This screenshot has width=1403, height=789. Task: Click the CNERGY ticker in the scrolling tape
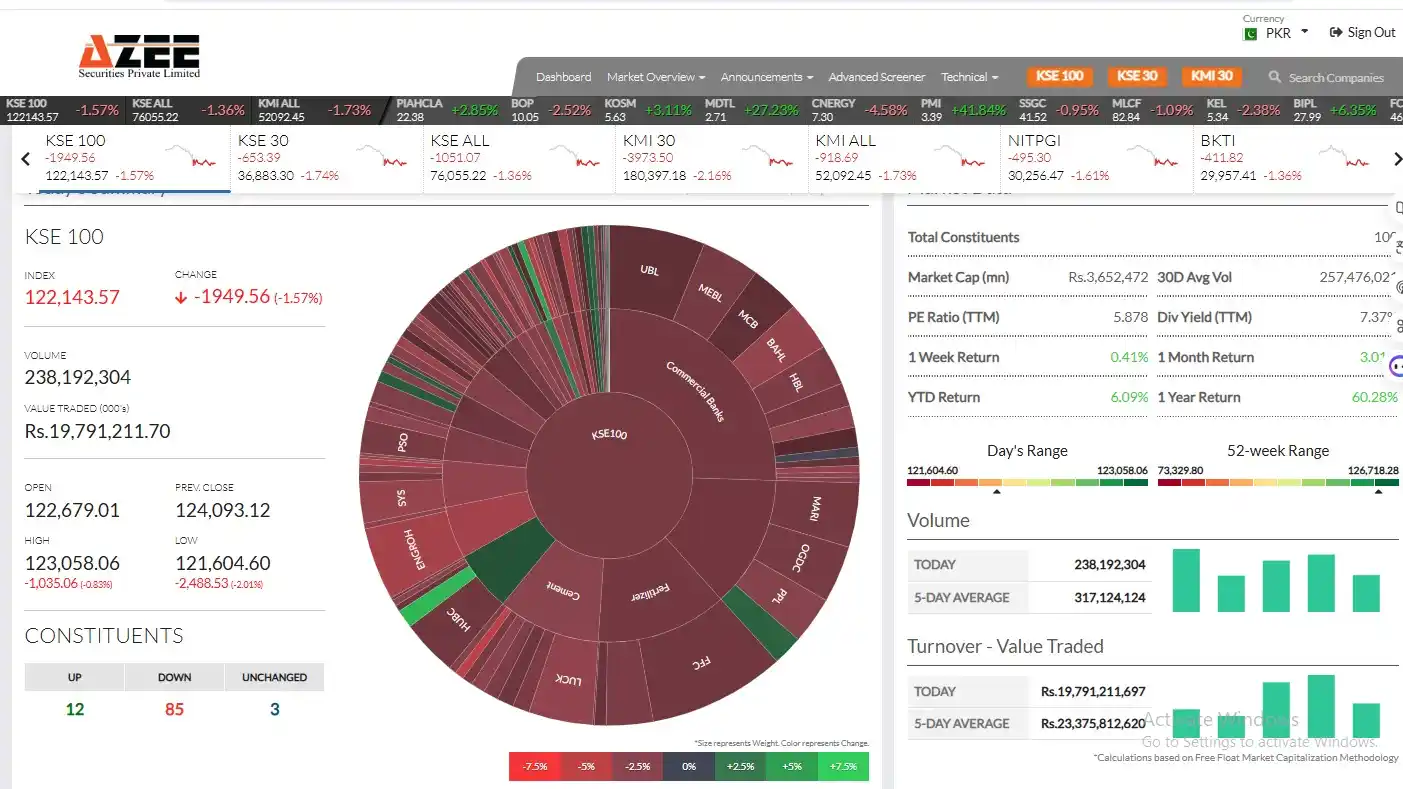859,110
